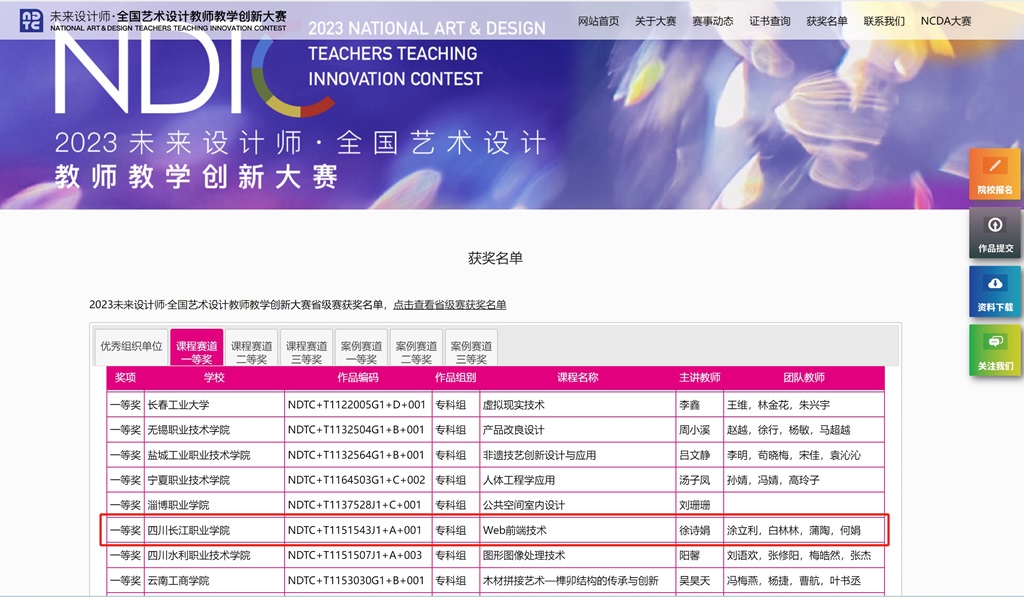Go to 赛事动态 in the navigation
This screenshot has height=597, width=1024.
(712, 21)
